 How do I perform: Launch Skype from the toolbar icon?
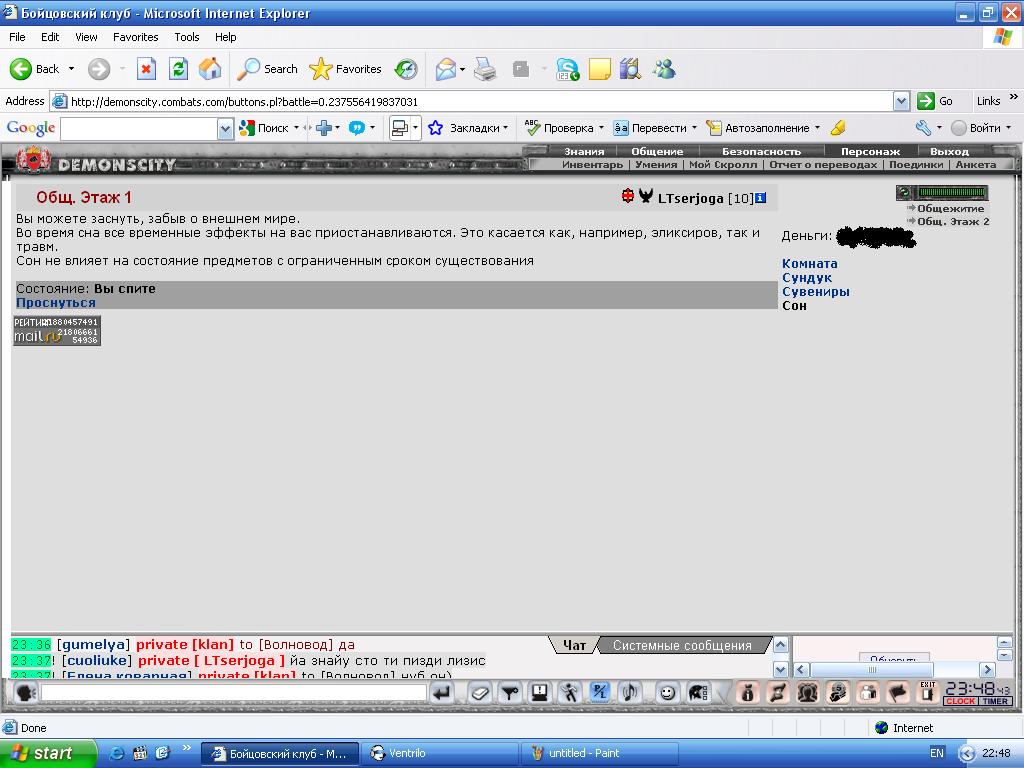567,69
